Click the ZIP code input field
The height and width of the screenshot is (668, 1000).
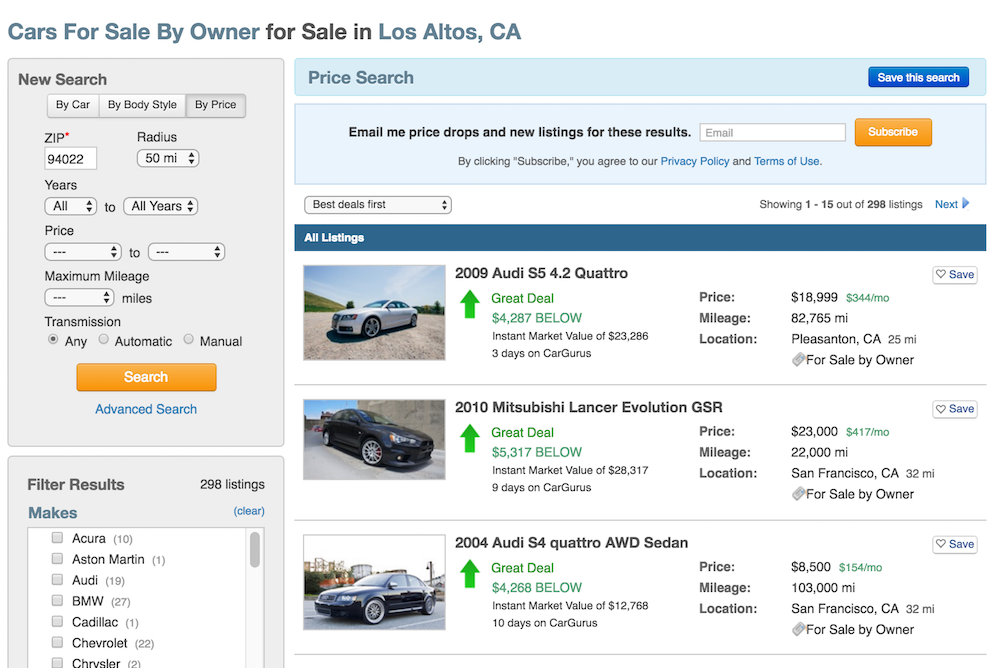[71, 159]
